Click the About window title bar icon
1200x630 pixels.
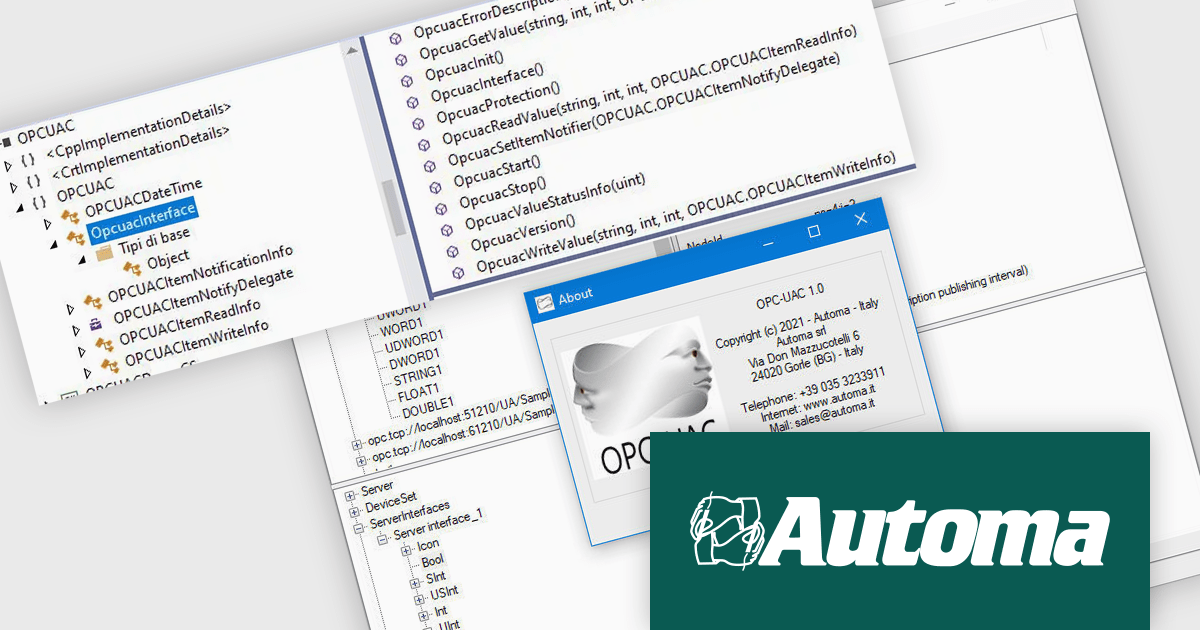(x=545, y=303)
